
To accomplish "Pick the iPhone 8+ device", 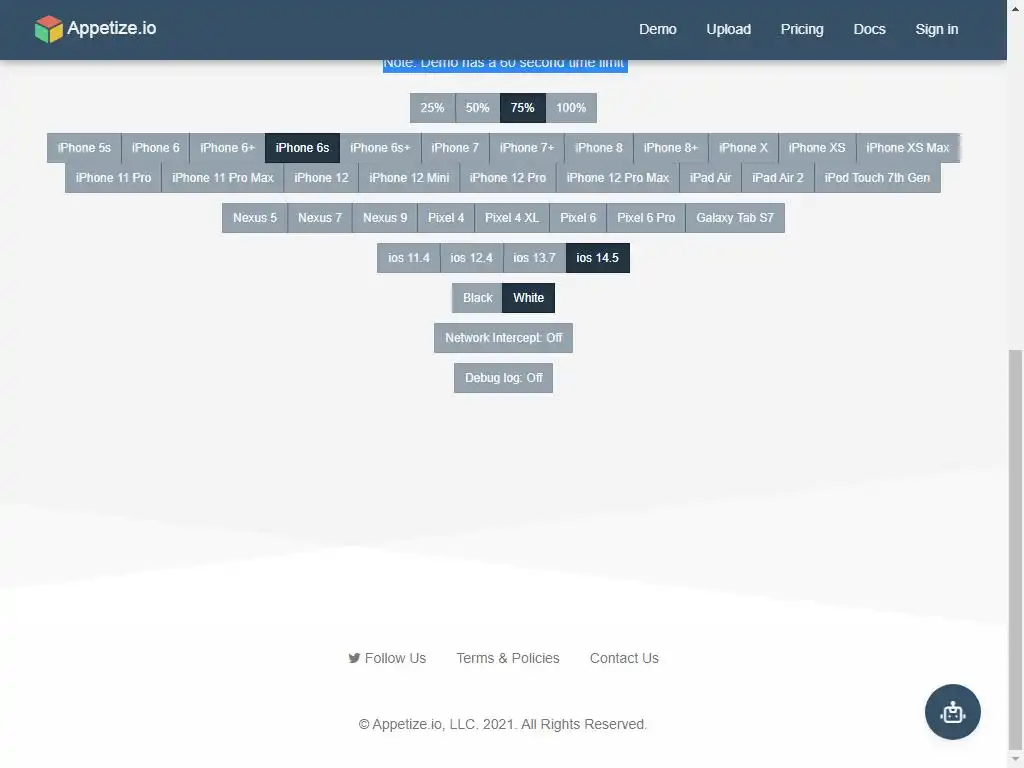I will click(671, 148).
